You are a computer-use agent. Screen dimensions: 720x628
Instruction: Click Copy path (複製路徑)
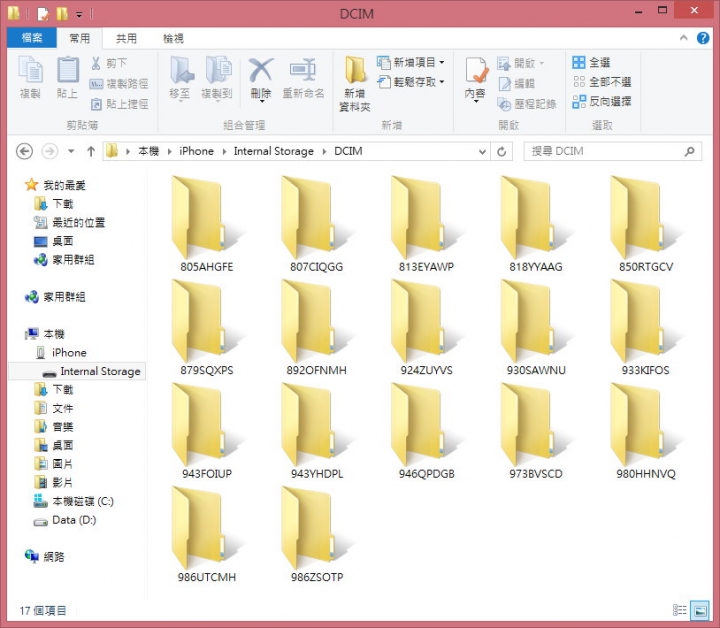click(119, 84)
